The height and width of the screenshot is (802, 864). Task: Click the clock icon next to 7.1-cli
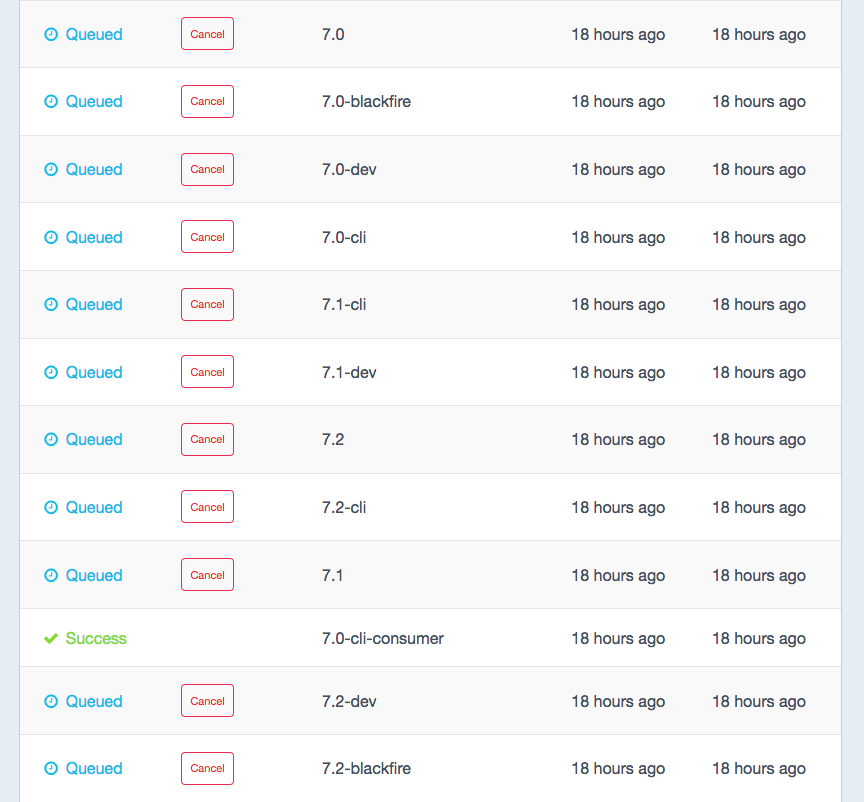tap(50, 304)
